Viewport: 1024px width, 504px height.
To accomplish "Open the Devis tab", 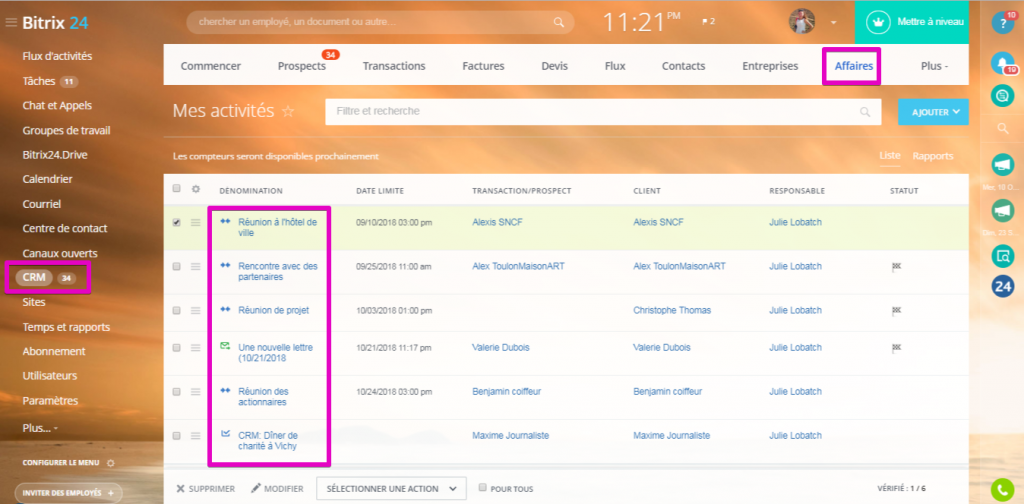I will [x=554, y=66].
